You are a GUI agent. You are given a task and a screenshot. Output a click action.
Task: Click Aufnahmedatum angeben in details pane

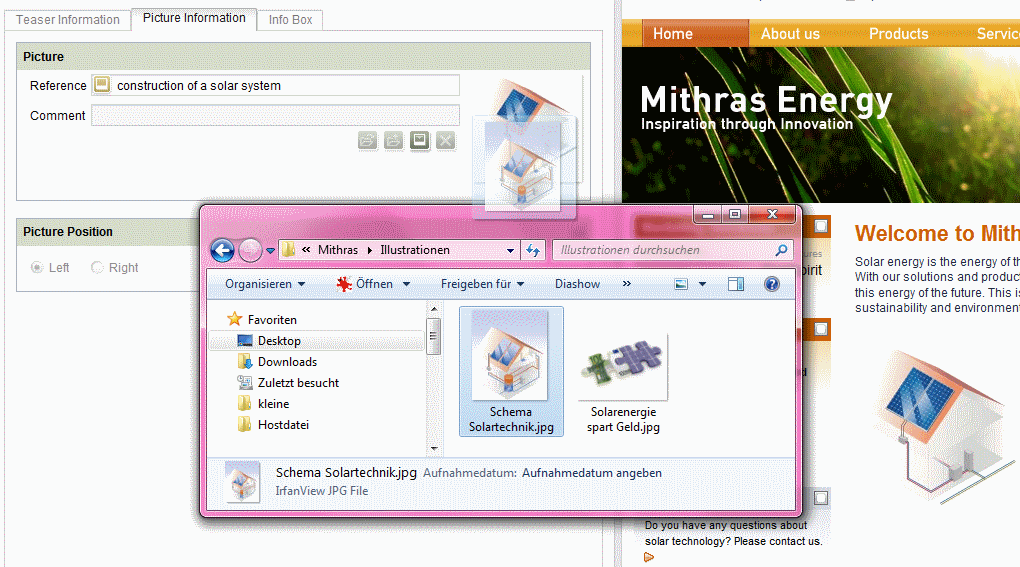tap(592, 473)
